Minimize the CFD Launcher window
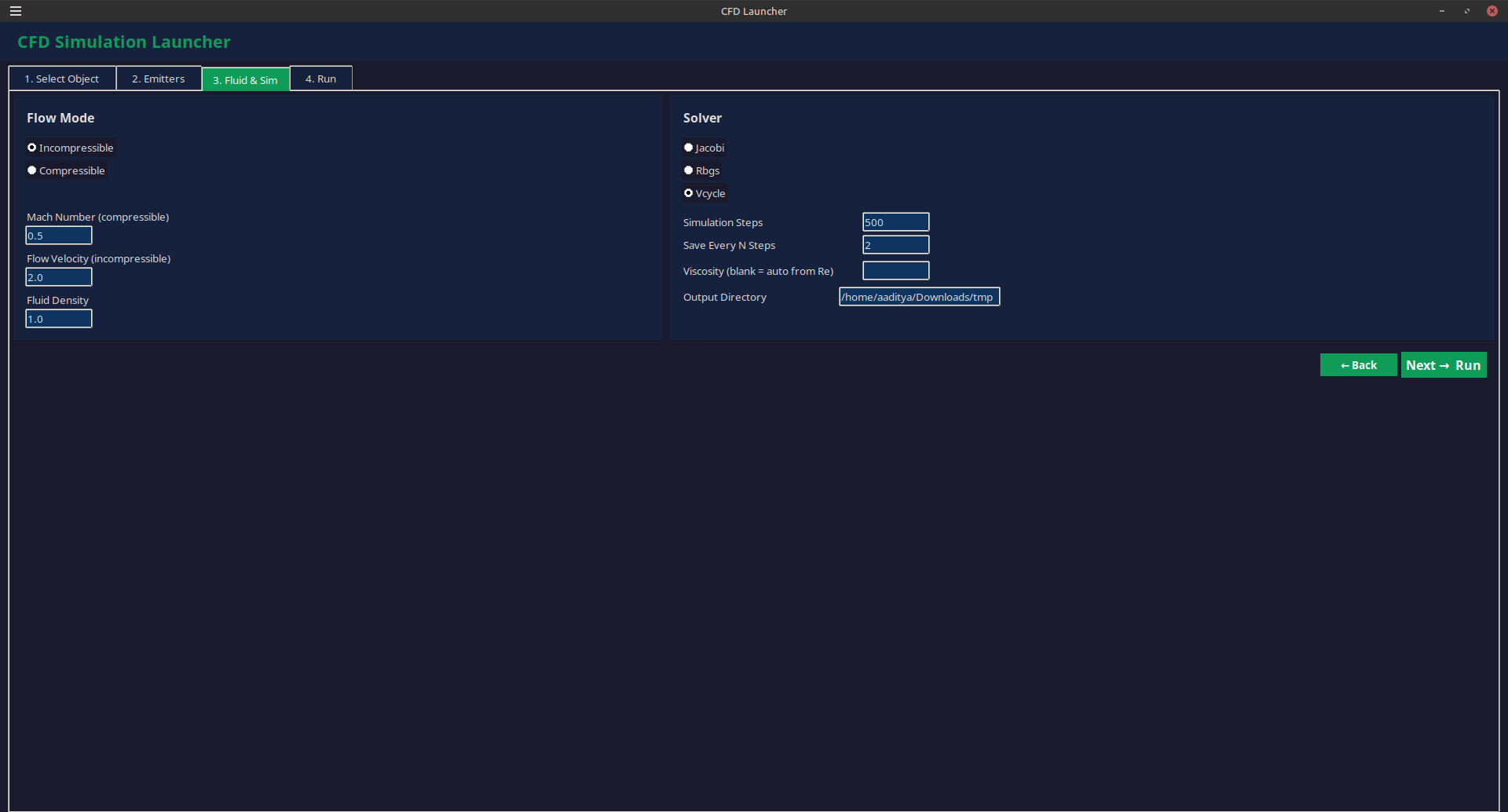The height and width of the screenshot is (812, 1508). coord(1442,11)
